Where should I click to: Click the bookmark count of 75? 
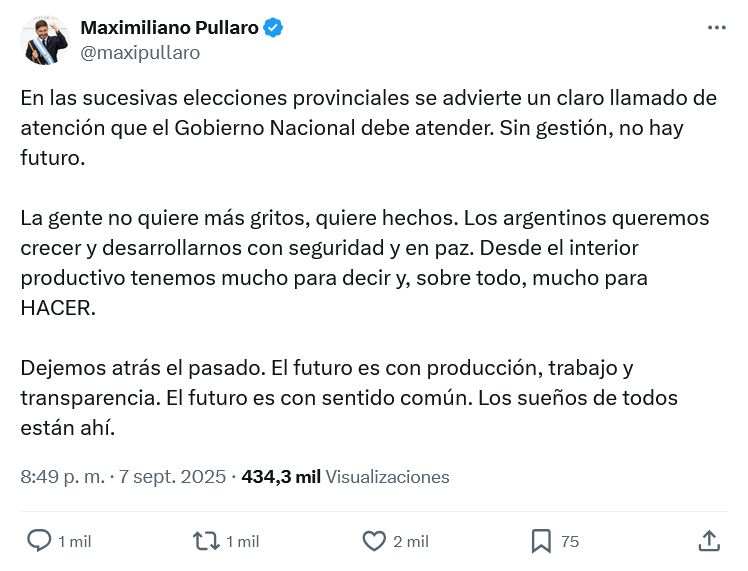point(570,542)
